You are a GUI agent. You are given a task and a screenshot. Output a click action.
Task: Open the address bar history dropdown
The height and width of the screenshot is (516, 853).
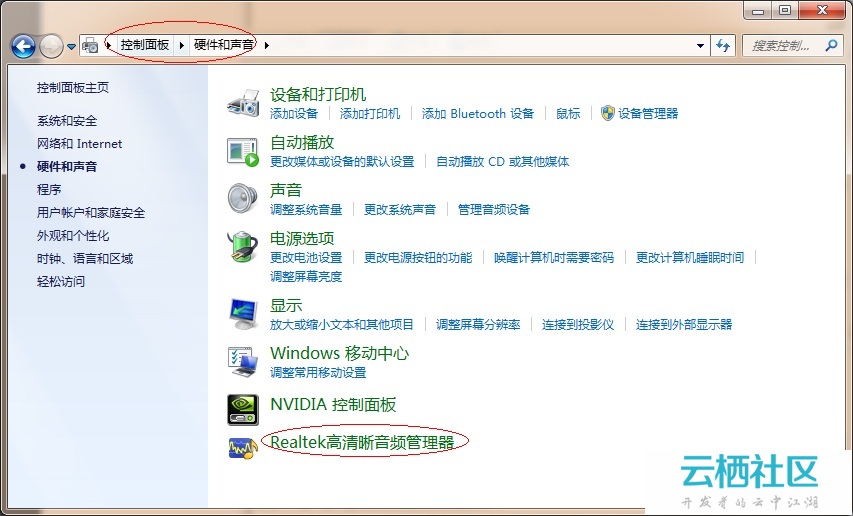[700, 46]
